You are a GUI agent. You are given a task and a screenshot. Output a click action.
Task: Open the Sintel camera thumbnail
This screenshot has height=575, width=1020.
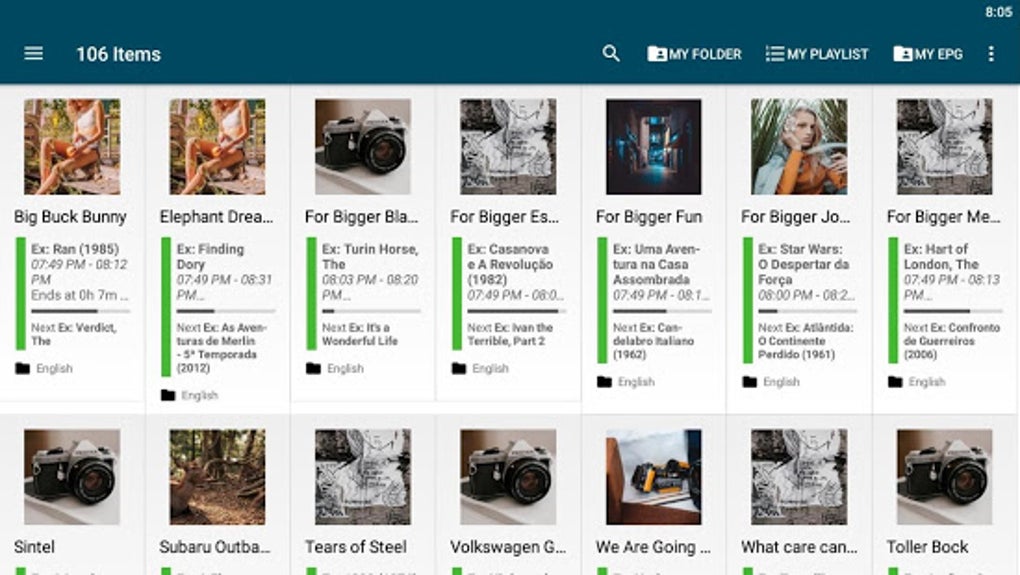pyautogui.click(x=72, y=477)
